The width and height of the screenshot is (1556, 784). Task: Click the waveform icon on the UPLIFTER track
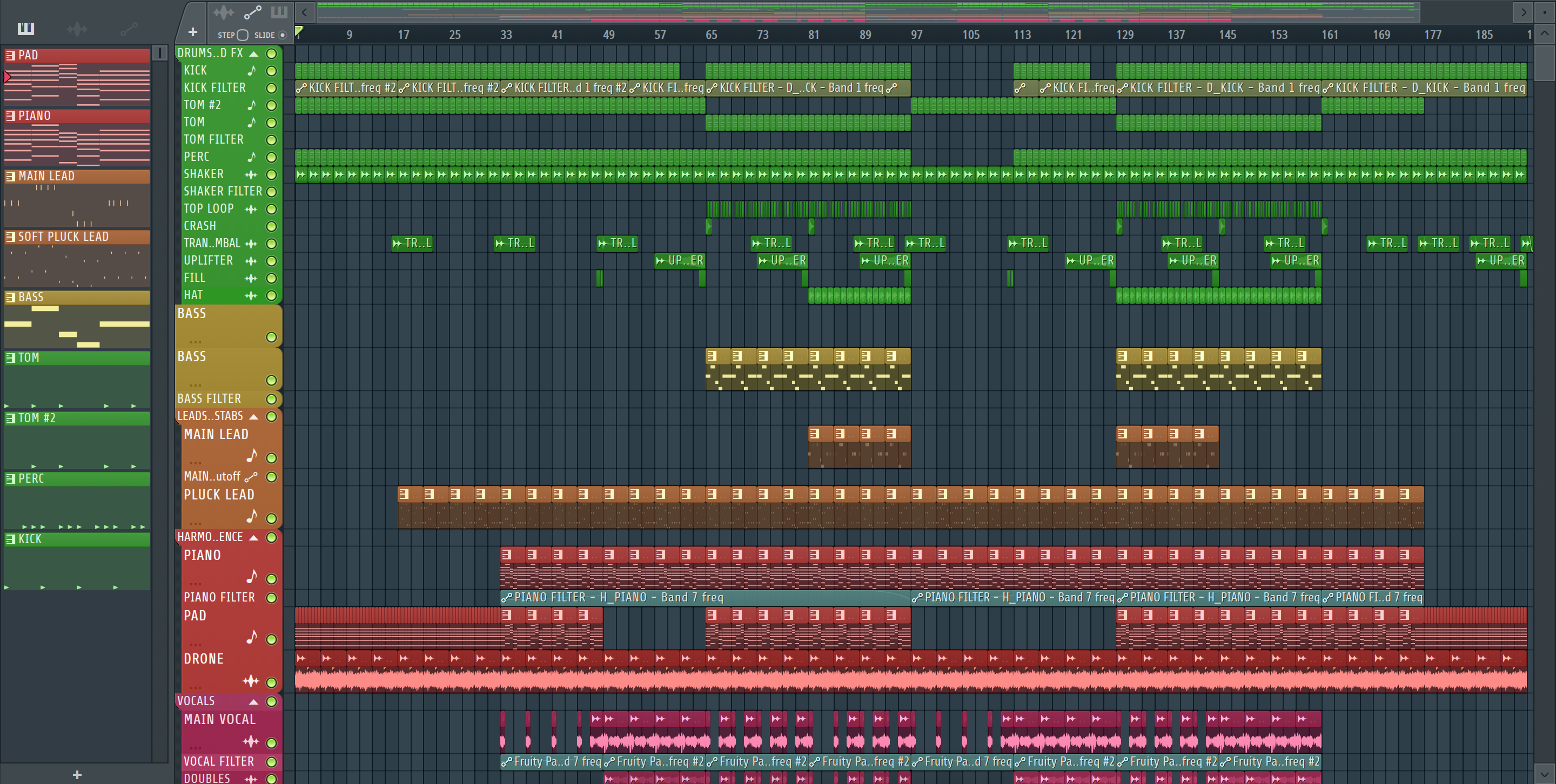251,261
